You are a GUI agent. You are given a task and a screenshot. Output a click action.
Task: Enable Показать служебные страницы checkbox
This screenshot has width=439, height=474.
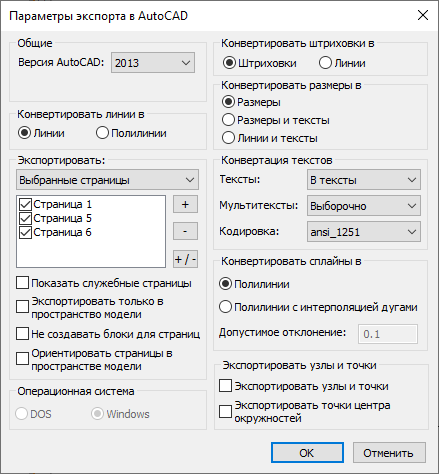tap(22, 283)
